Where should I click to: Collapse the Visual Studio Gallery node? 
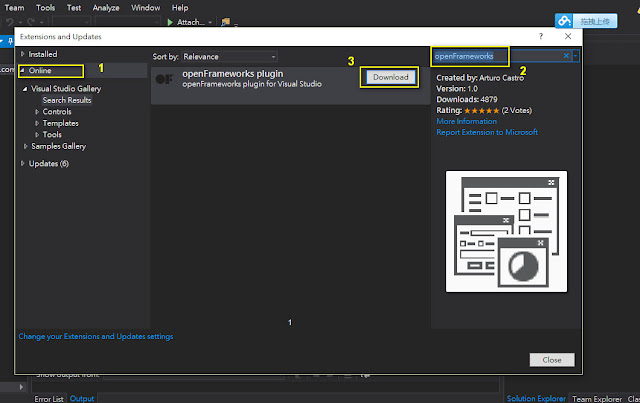pyautogui.click(x=25, y=89)
